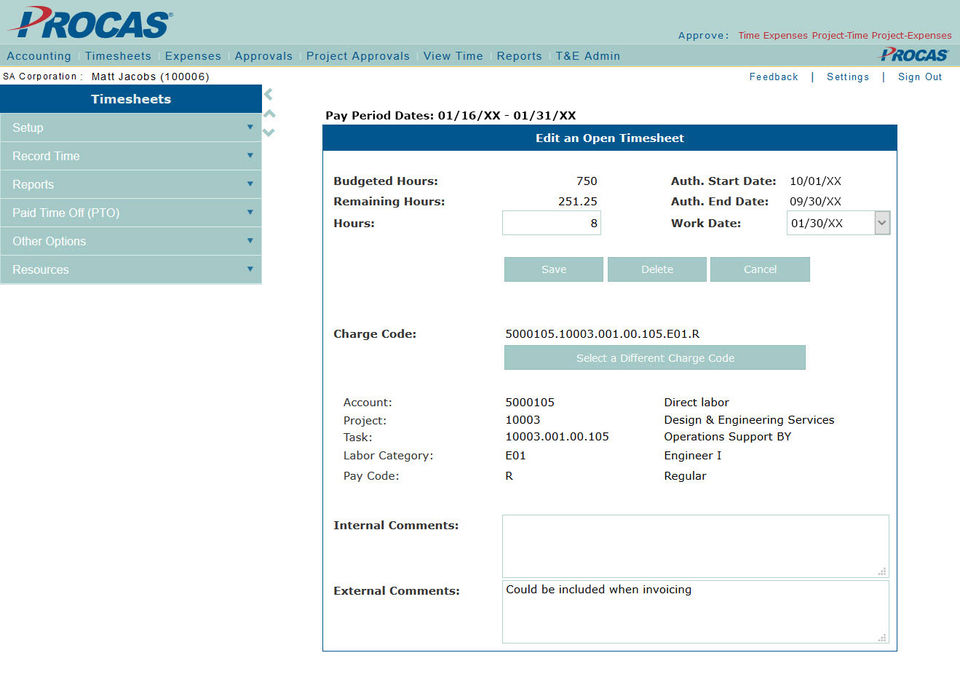
Task: Click the Approve Project-Expenses link
Action: pos(912,36)
